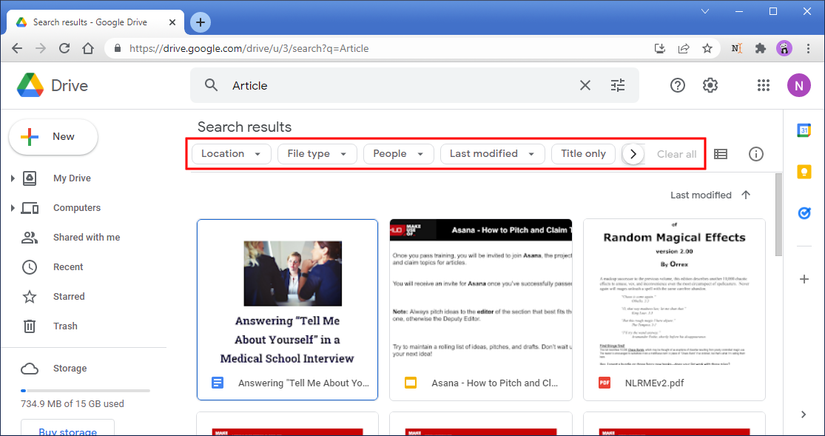Open the Last modified filter dropdown
The image size is (825, 436).
click(492, 154)
